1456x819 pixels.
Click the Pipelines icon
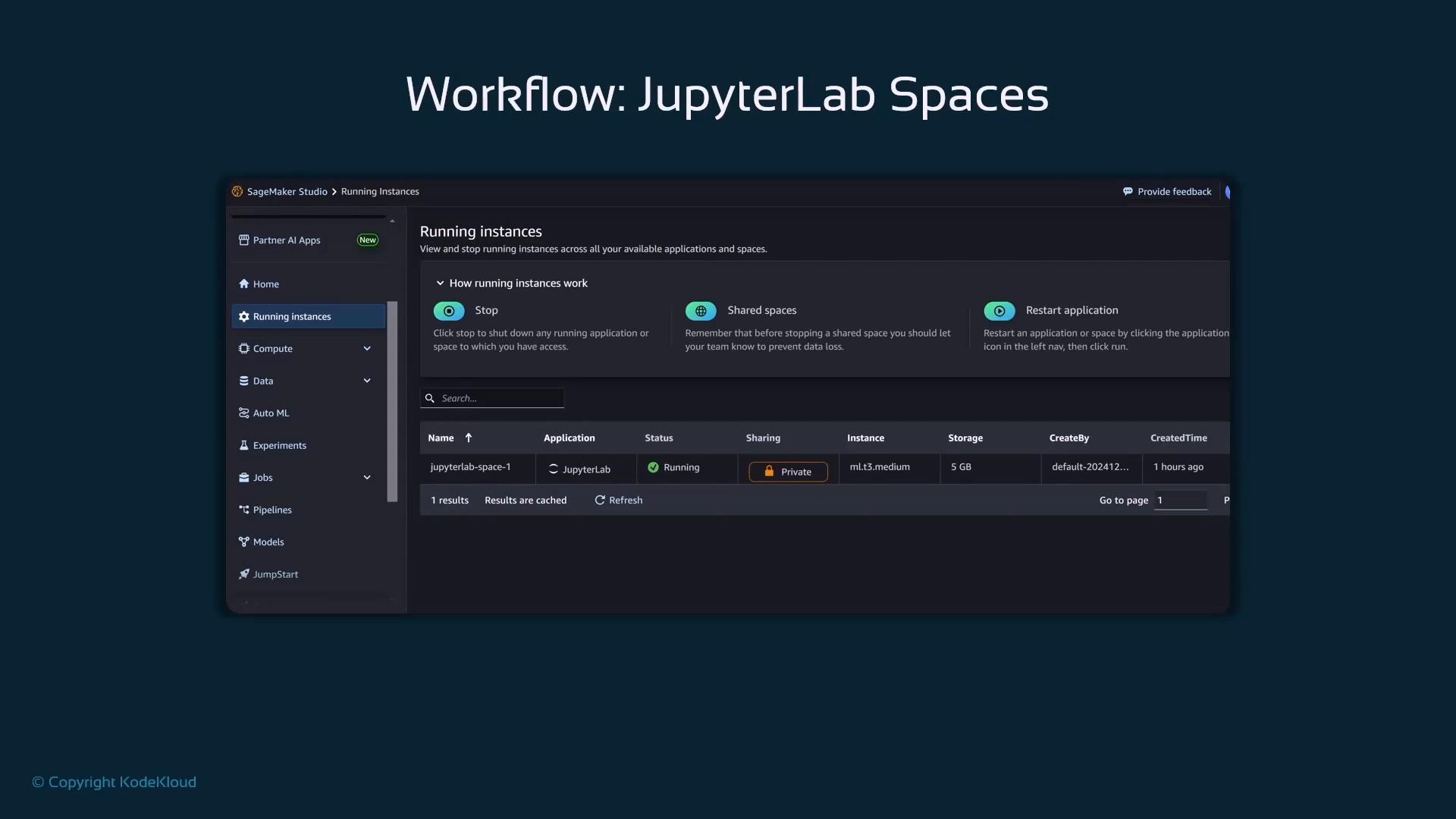point(244,510)
